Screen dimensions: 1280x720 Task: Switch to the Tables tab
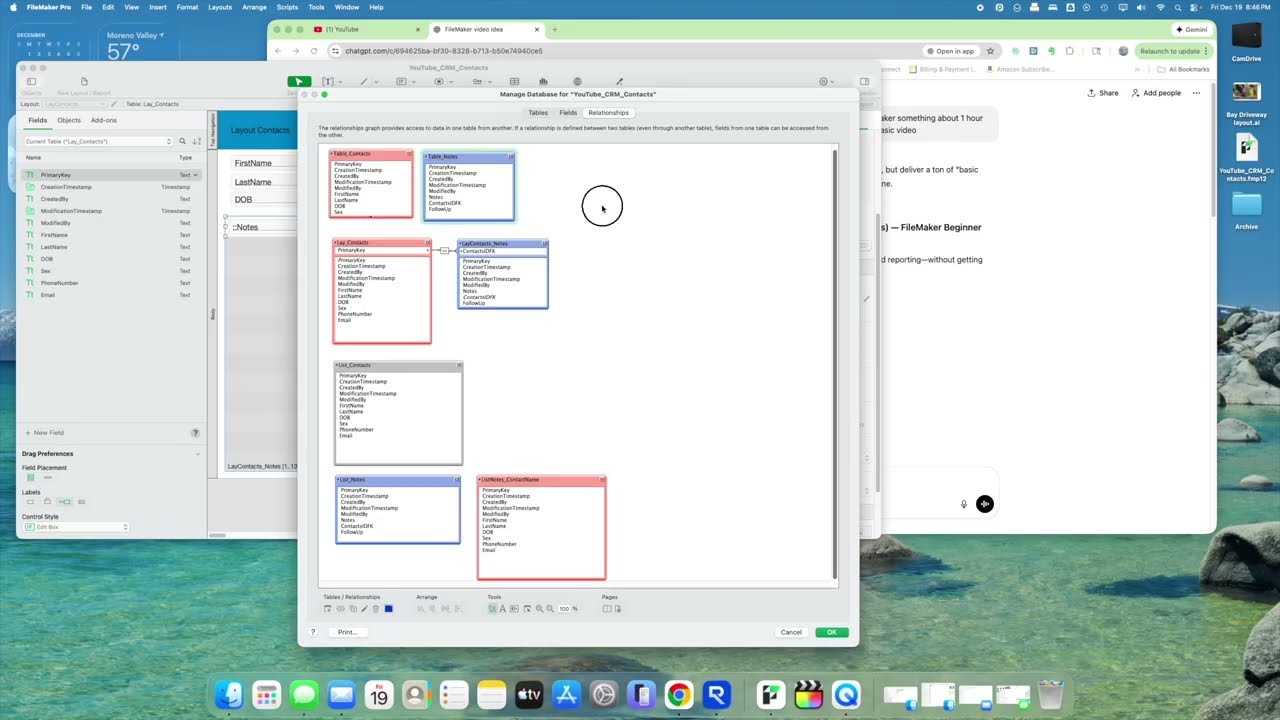pyautogui.click(x=538, y=113)
